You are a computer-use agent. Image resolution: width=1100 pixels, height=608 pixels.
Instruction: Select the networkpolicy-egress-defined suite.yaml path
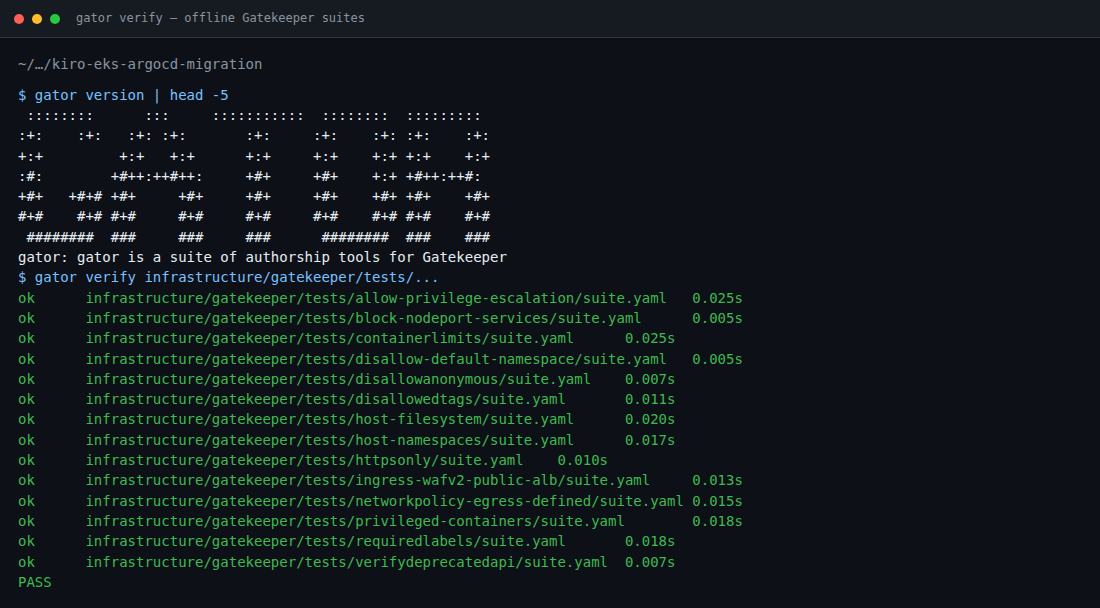pyautogui.click(x=384, y=501)
